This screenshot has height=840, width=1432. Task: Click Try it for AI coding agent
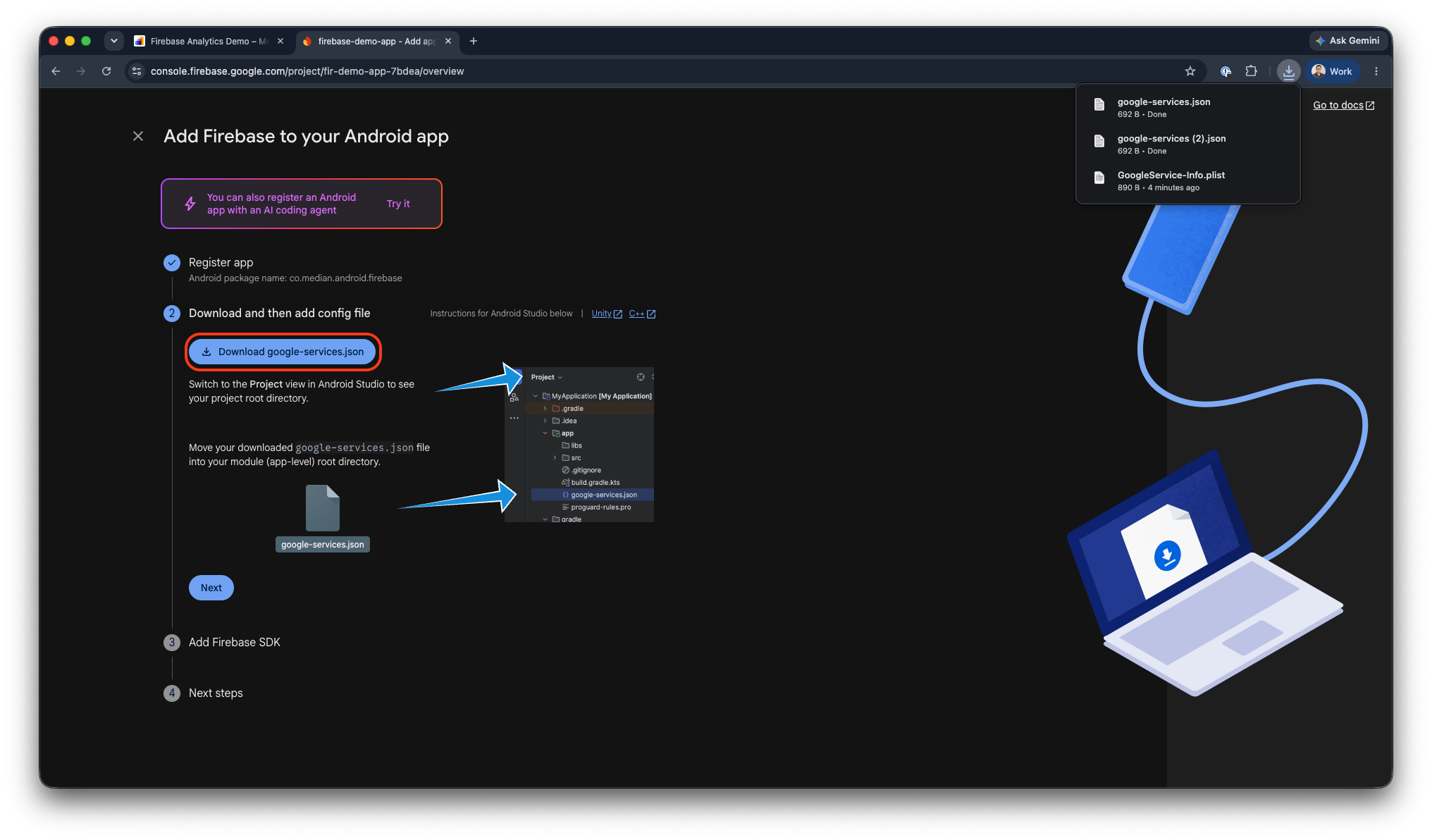398,204
